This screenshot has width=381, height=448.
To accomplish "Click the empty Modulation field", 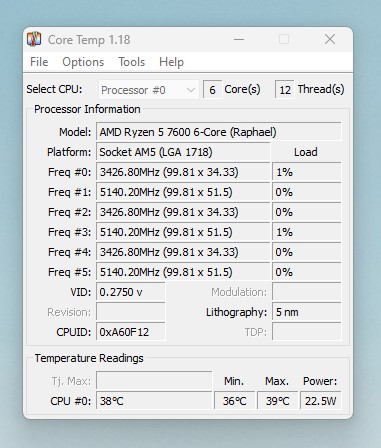I will (307, 292).
